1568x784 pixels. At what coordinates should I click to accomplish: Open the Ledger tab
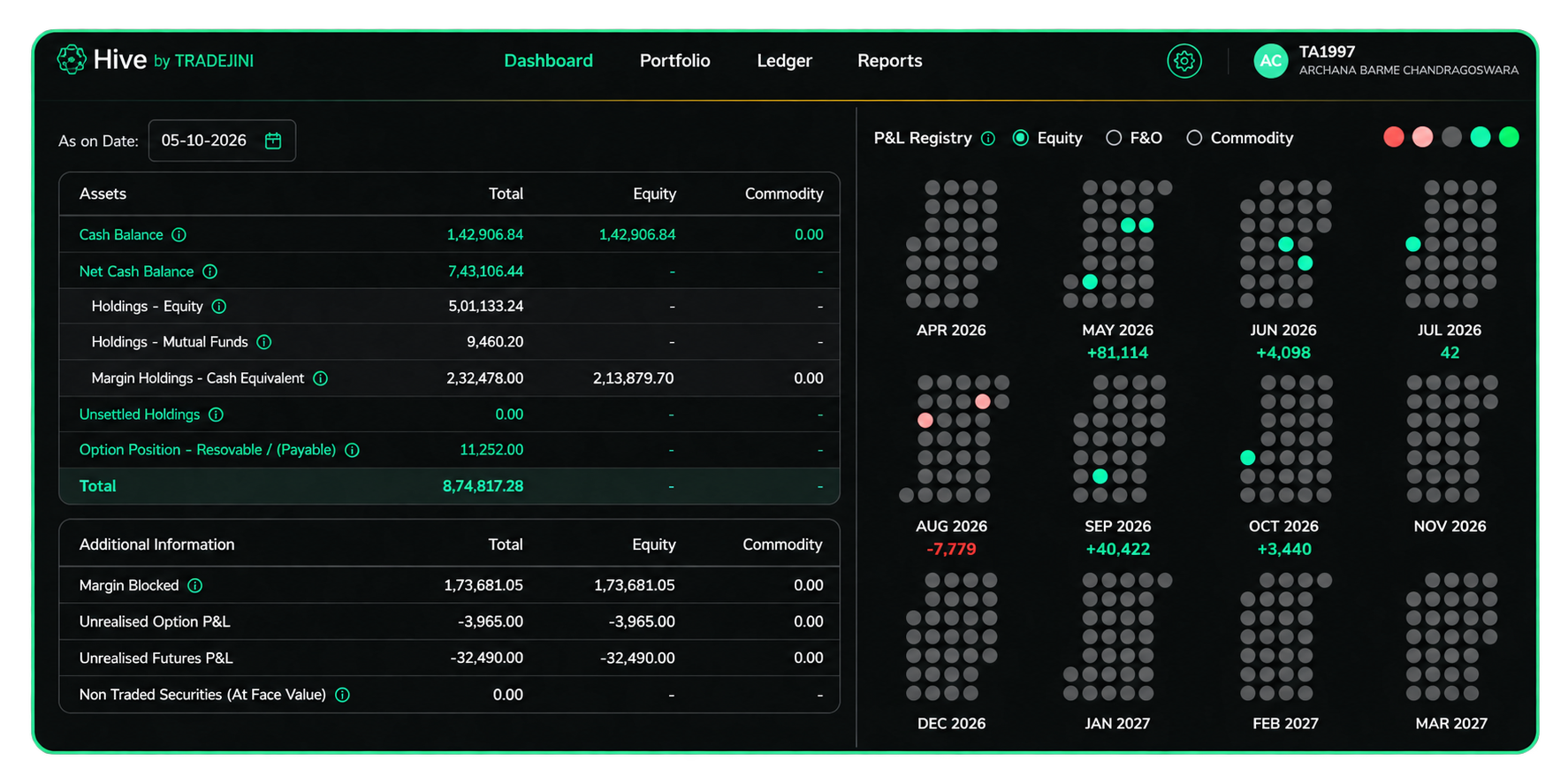click(x=784, y=61)
